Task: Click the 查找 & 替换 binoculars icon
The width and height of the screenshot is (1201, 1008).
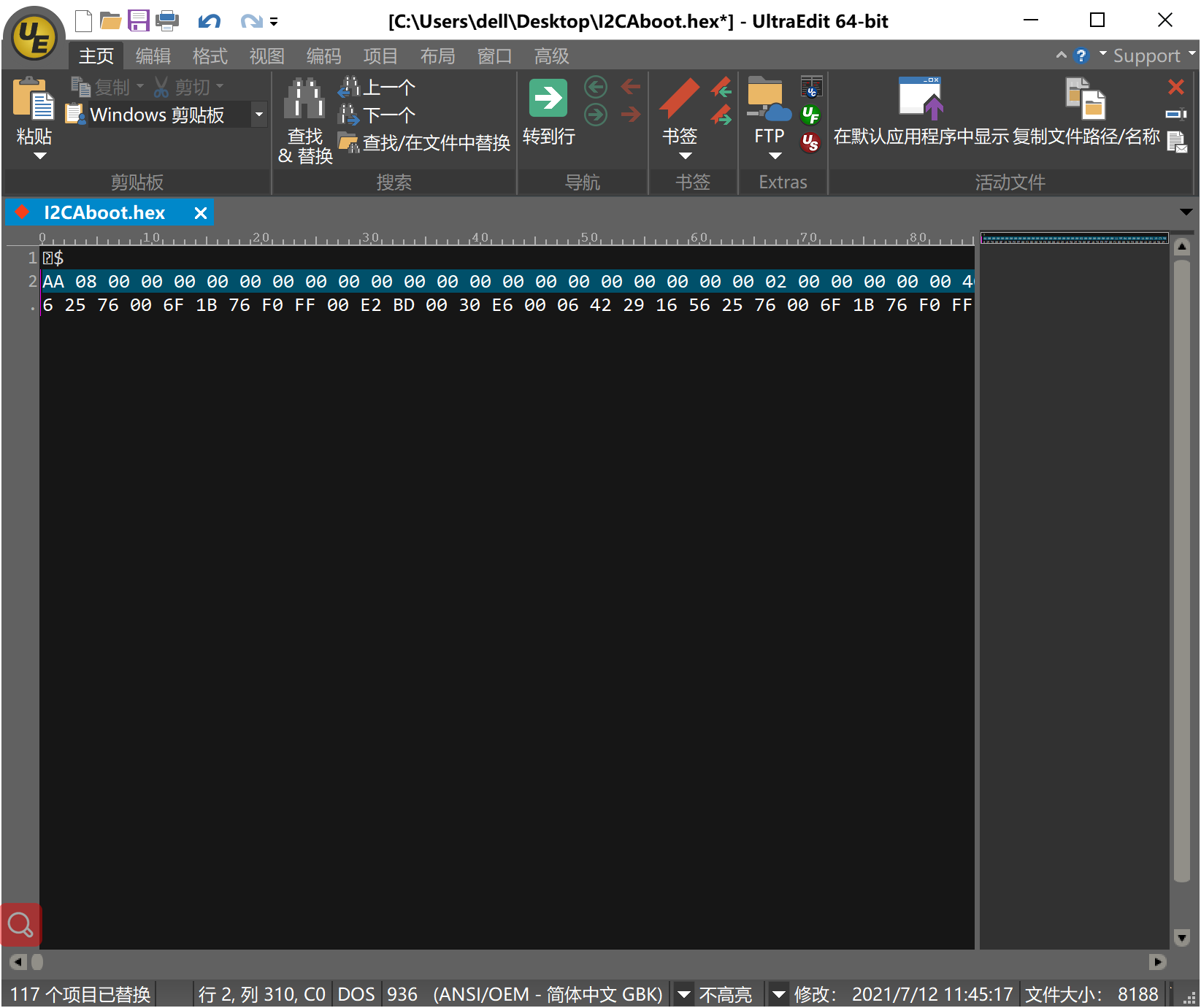Action: [x=304, y=99]
